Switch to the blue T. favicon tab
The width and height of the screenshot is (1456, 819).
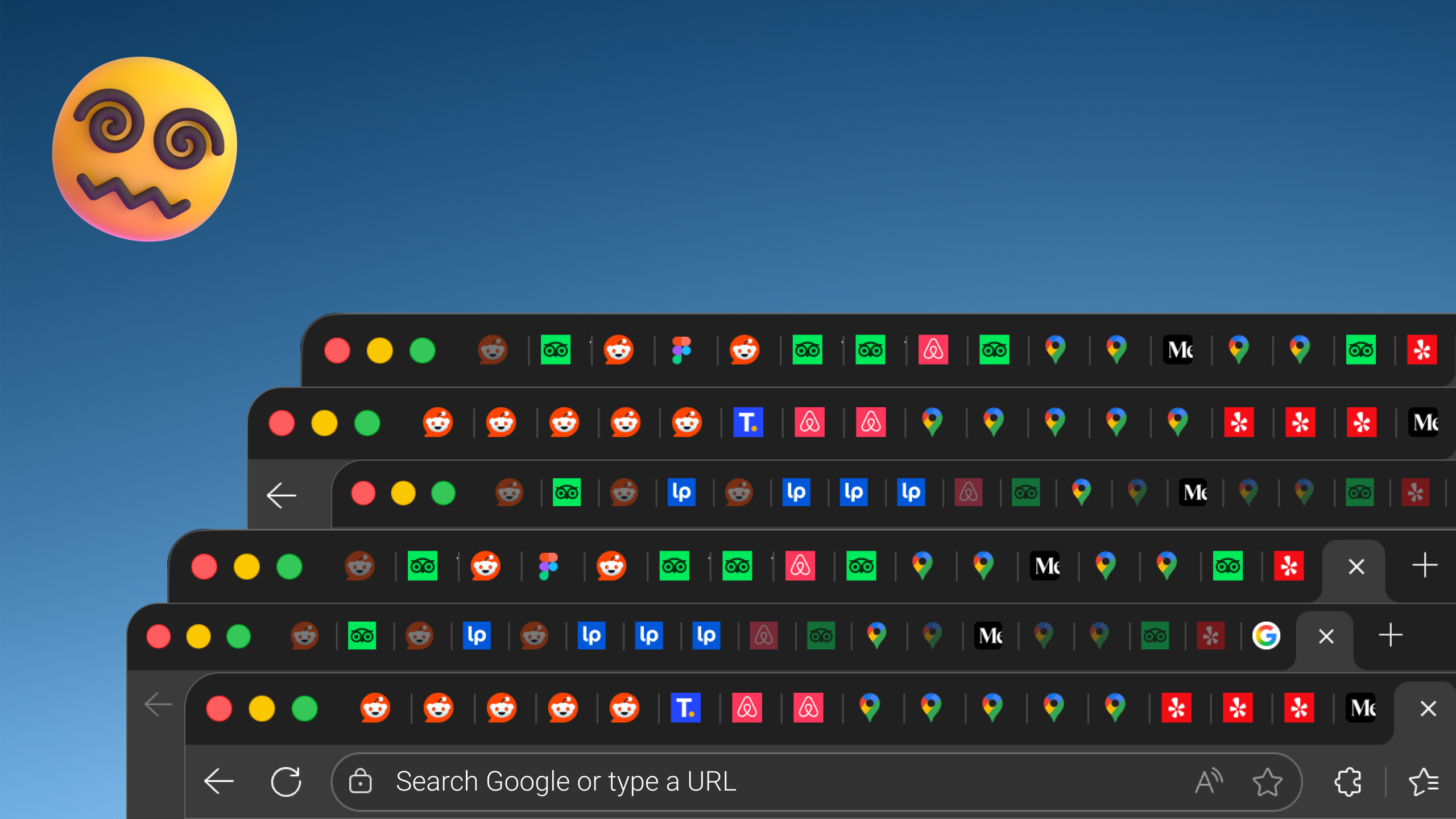pos(685,708)
